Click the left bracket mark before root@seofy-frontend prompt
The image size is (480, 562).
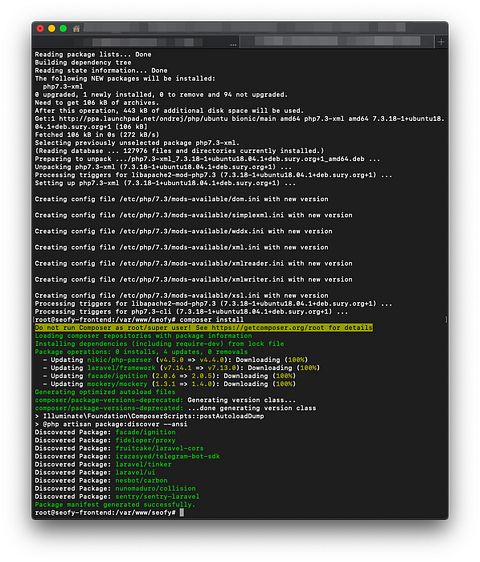coord(34,319)
